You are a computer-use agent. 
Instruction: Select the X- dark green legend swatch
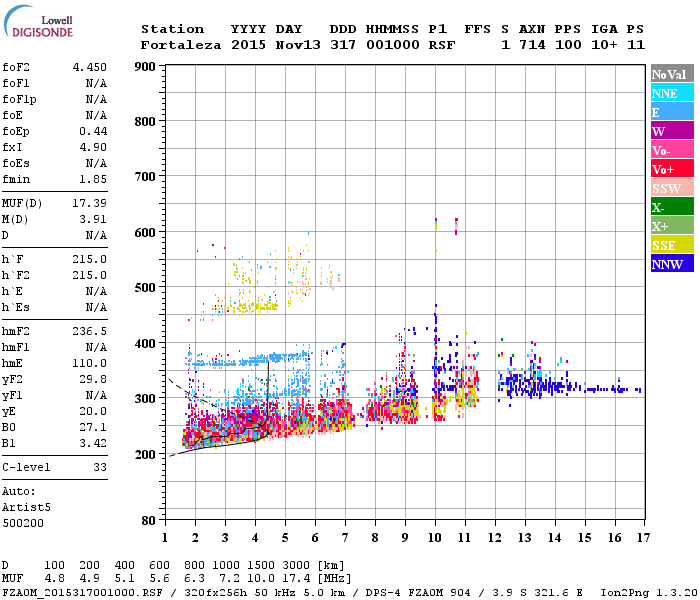point(672,207)
